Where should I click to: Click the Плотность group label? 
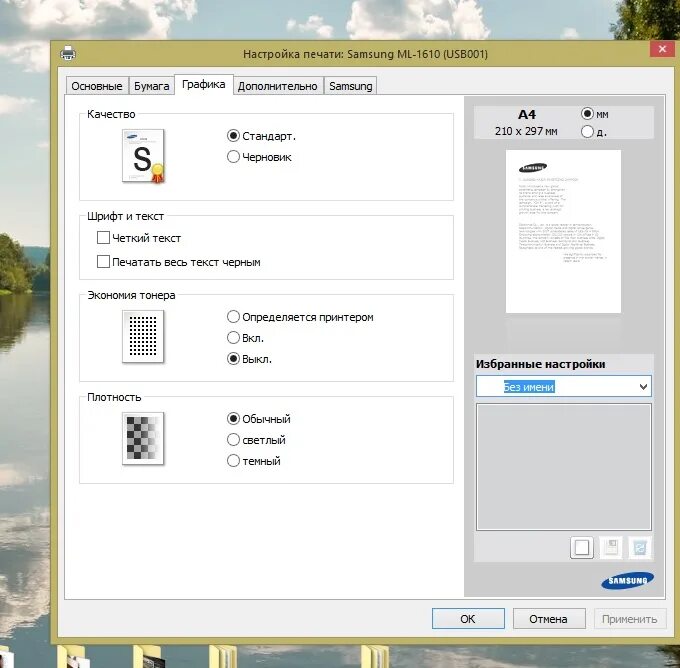[114, 397]
